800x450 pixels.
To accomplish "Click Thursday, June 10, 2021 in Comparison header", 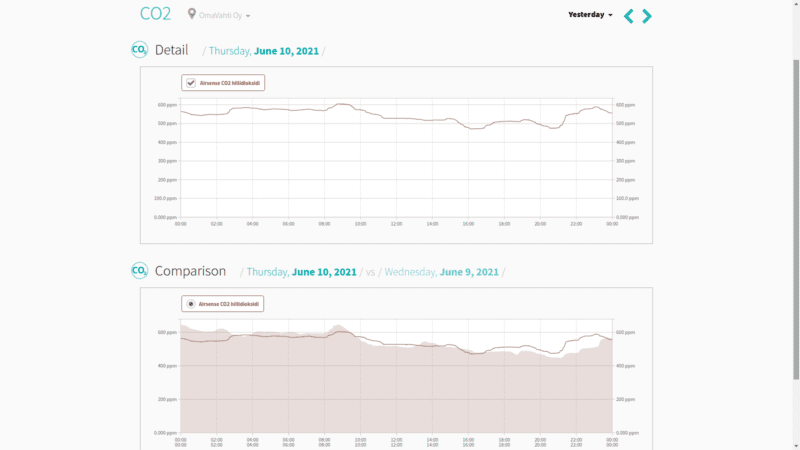I will point(301,272).
